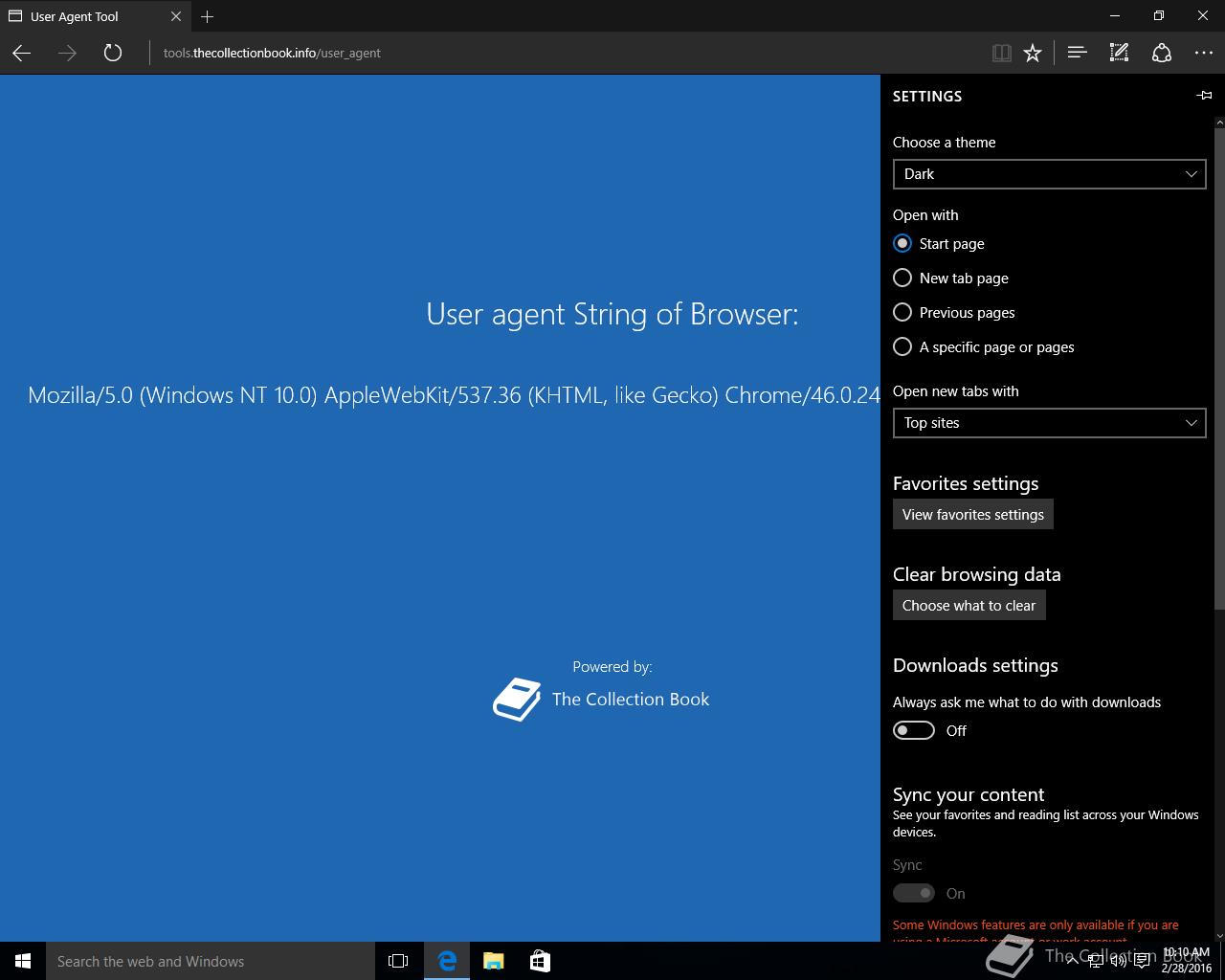The height and width of the screenshot is (980, 1225).
Task: Click the address bar URL
Action: tap(272, 53)
